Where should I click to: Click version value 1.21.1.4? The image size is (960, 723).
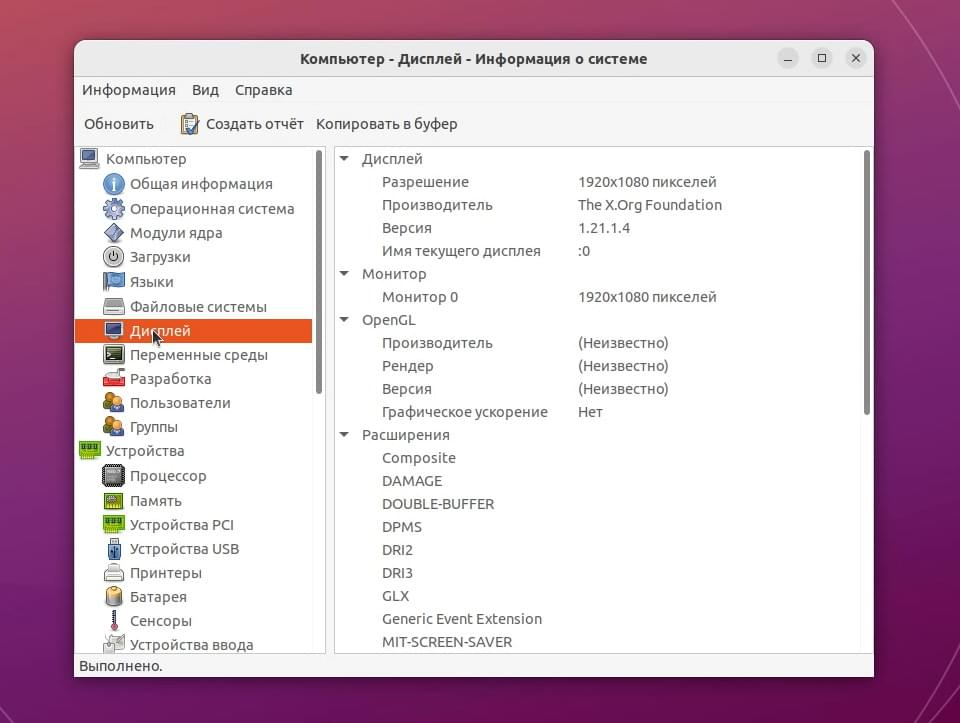tap(604, 228)
